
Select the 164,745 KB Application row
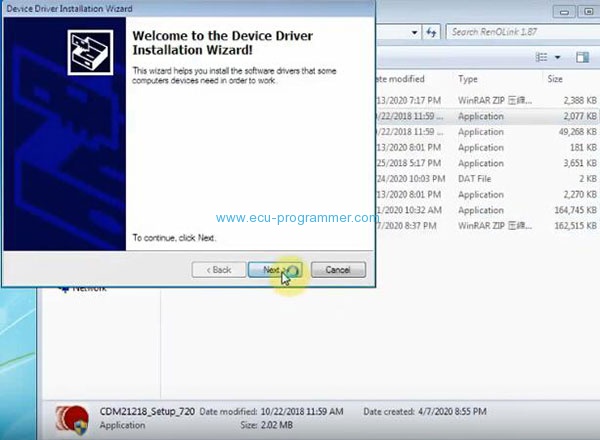click(480, 210)
